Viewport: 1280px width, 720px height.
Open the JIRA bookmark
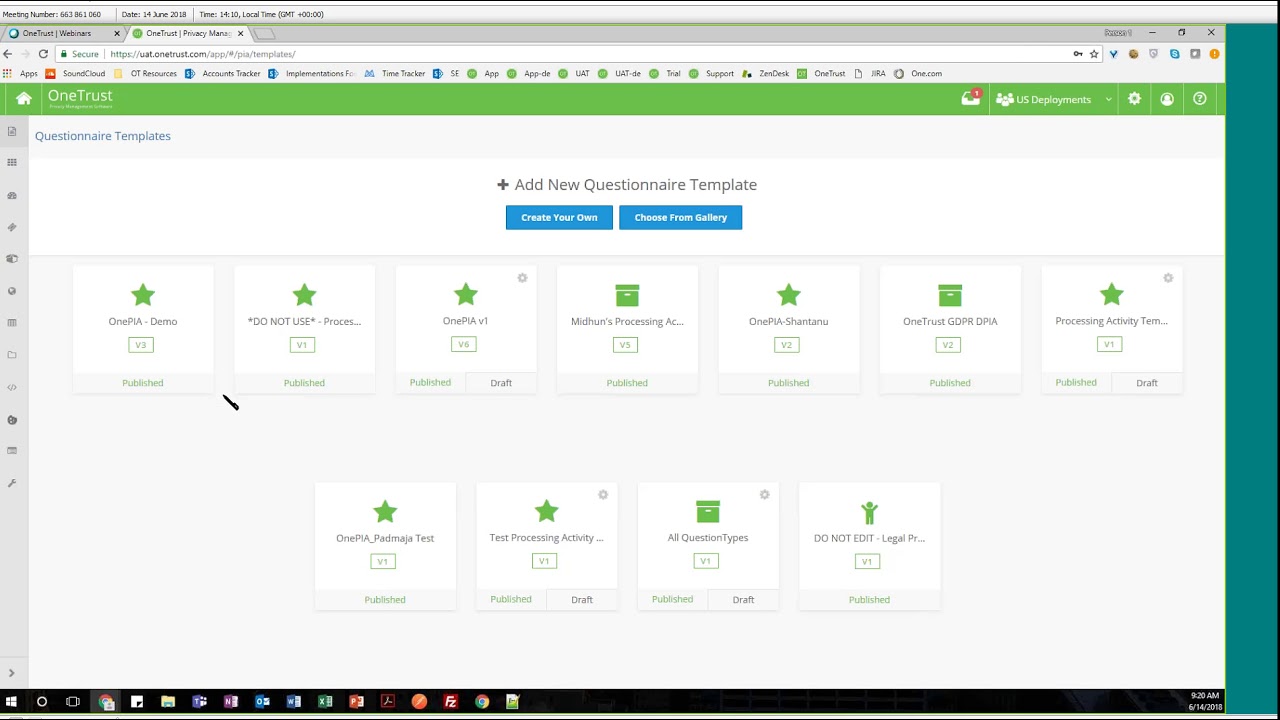[x=870, y=73]
